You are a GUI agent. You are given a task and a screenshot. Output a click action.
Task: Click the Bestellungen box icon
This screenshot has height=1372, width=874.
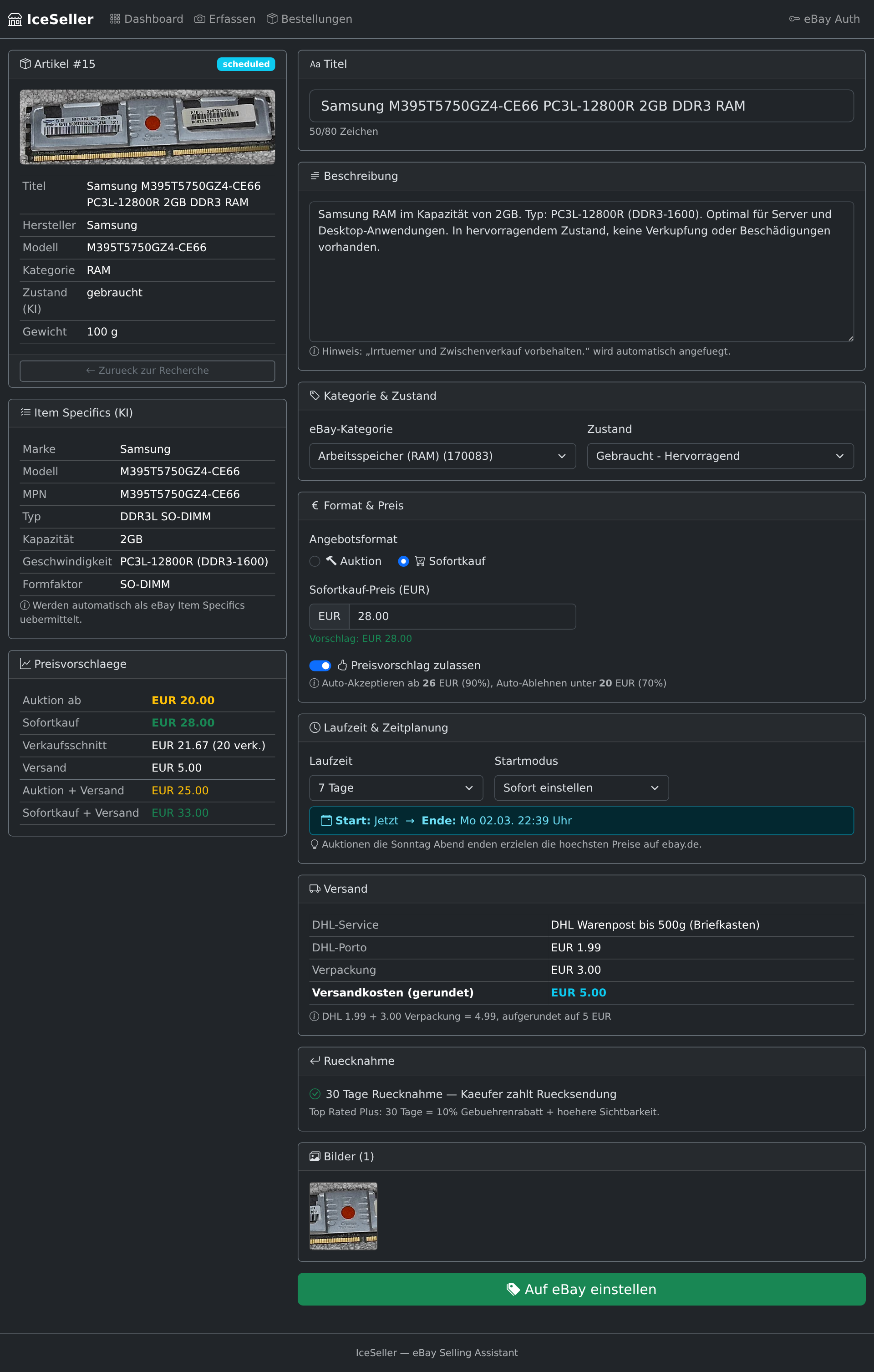272,19
